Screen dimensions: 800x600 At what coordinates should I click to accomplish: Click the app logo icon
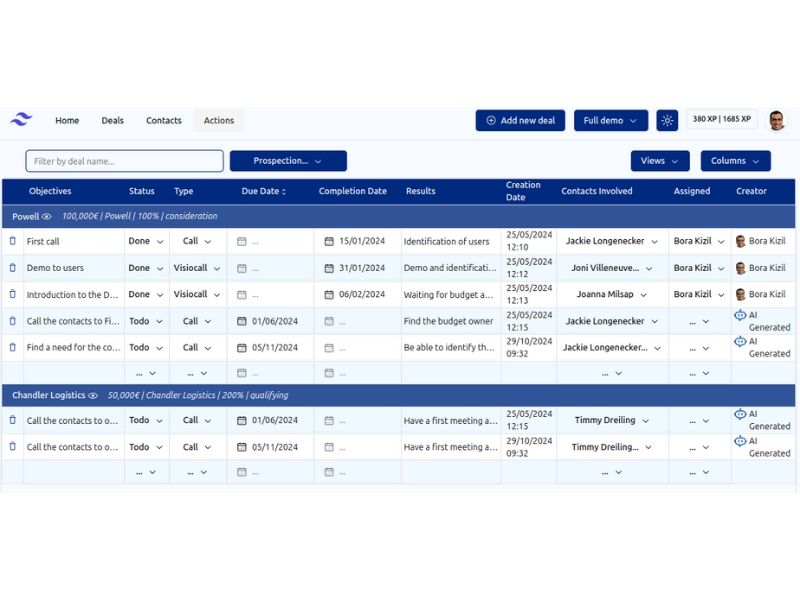click(x=21, y=120)
